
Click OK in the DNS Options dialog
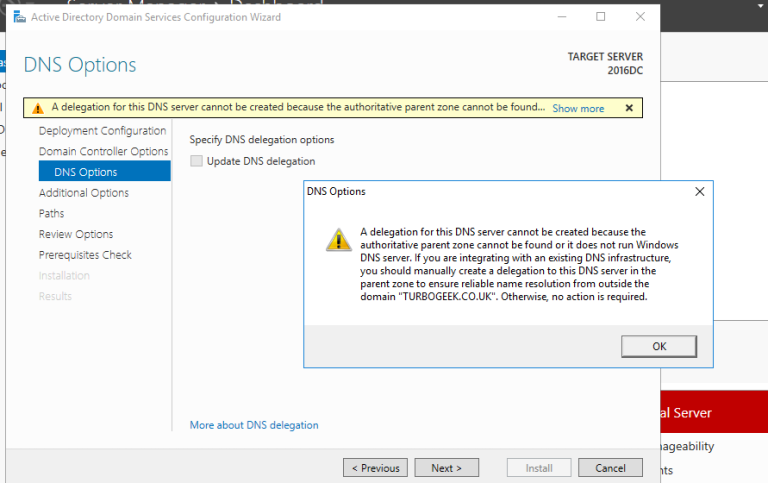pos(659,346)
